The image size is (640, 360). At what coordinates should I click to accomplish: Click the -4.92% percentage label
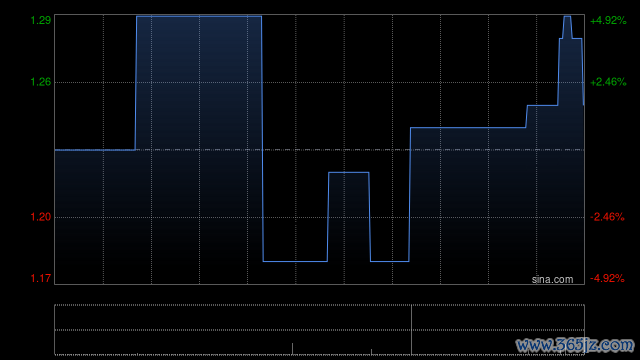(x=607, y=278)
